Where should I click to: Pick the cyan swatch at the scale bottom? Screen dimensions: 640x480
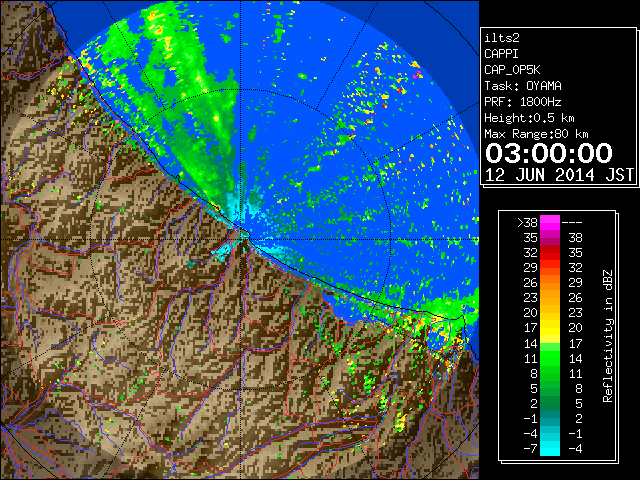tap(550, 448)
